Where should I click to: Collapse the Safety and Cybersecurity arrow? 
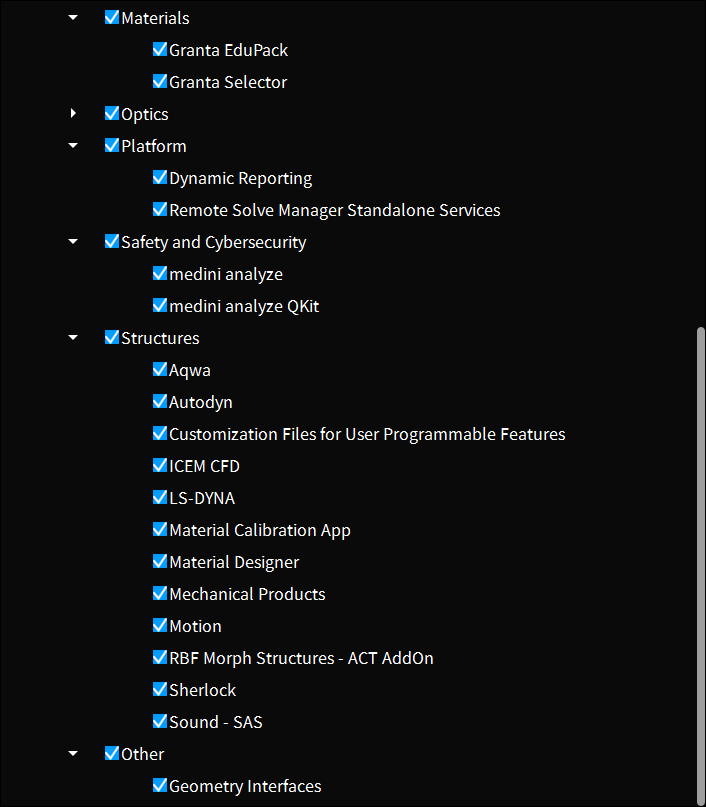point(73,241)
